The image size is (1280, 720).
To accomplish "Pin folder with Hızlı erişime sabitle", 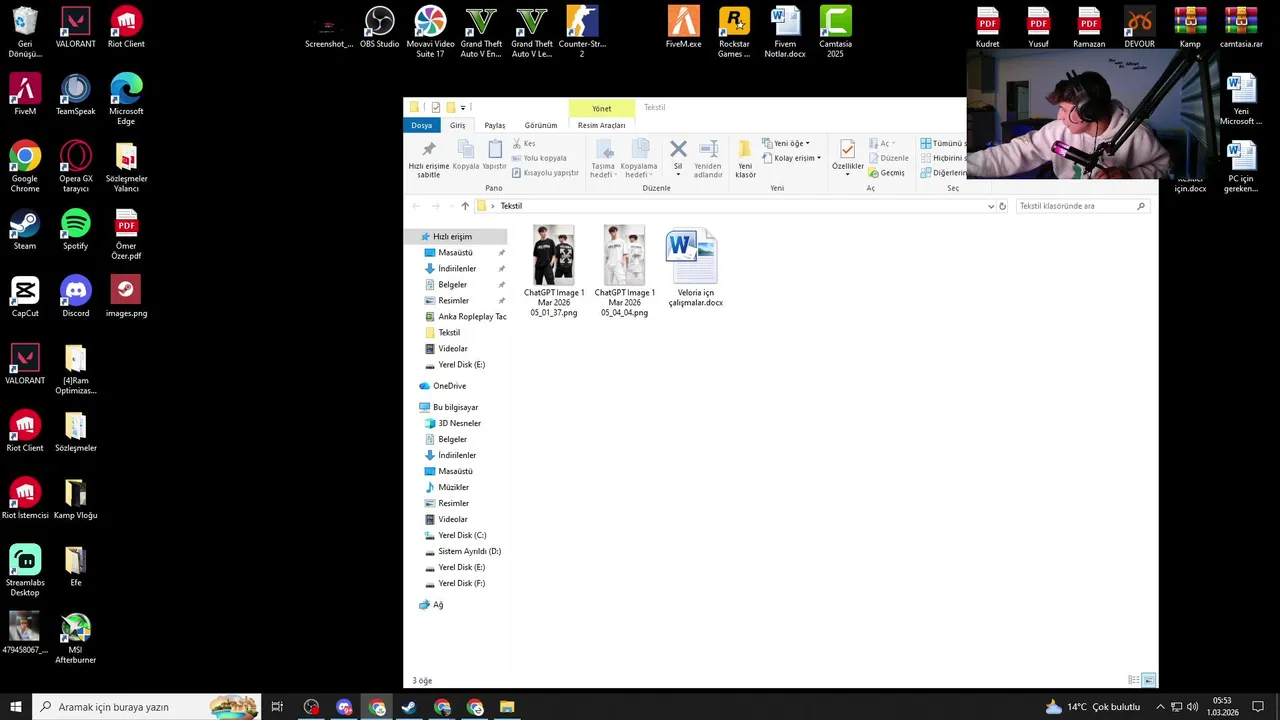I will [x=428, y=159].
